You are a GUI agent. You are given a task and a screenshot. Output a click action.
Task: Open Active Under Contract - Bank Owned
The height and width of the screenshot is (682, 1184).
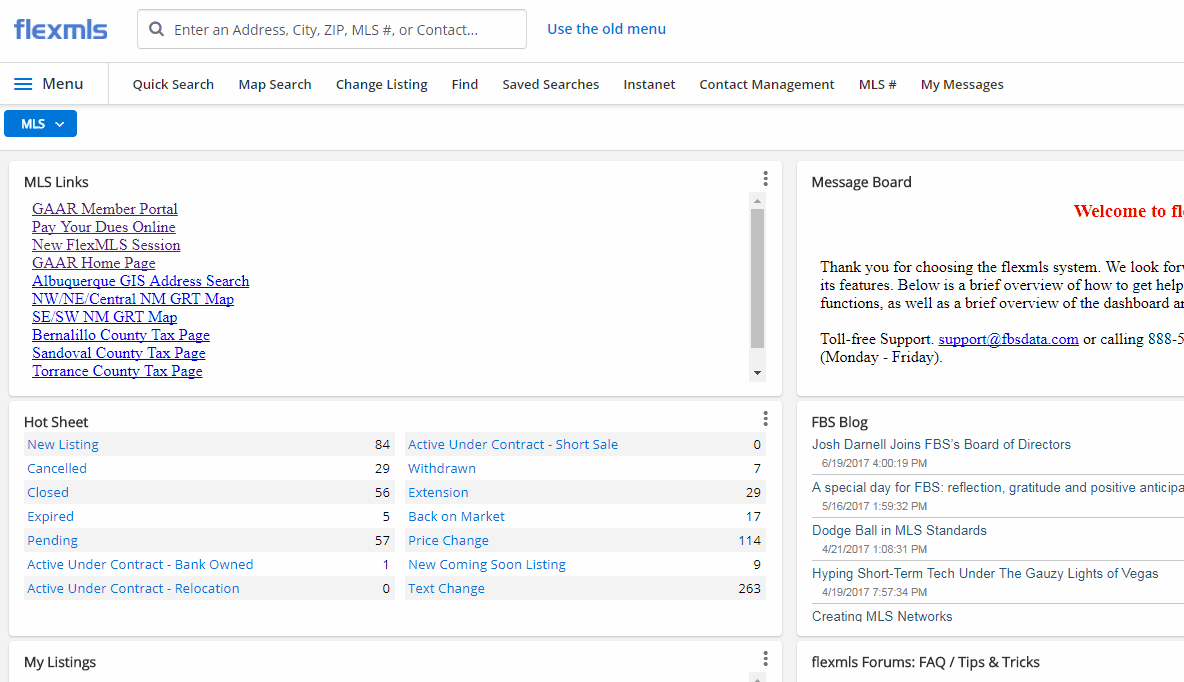click(x=140, y=565)
